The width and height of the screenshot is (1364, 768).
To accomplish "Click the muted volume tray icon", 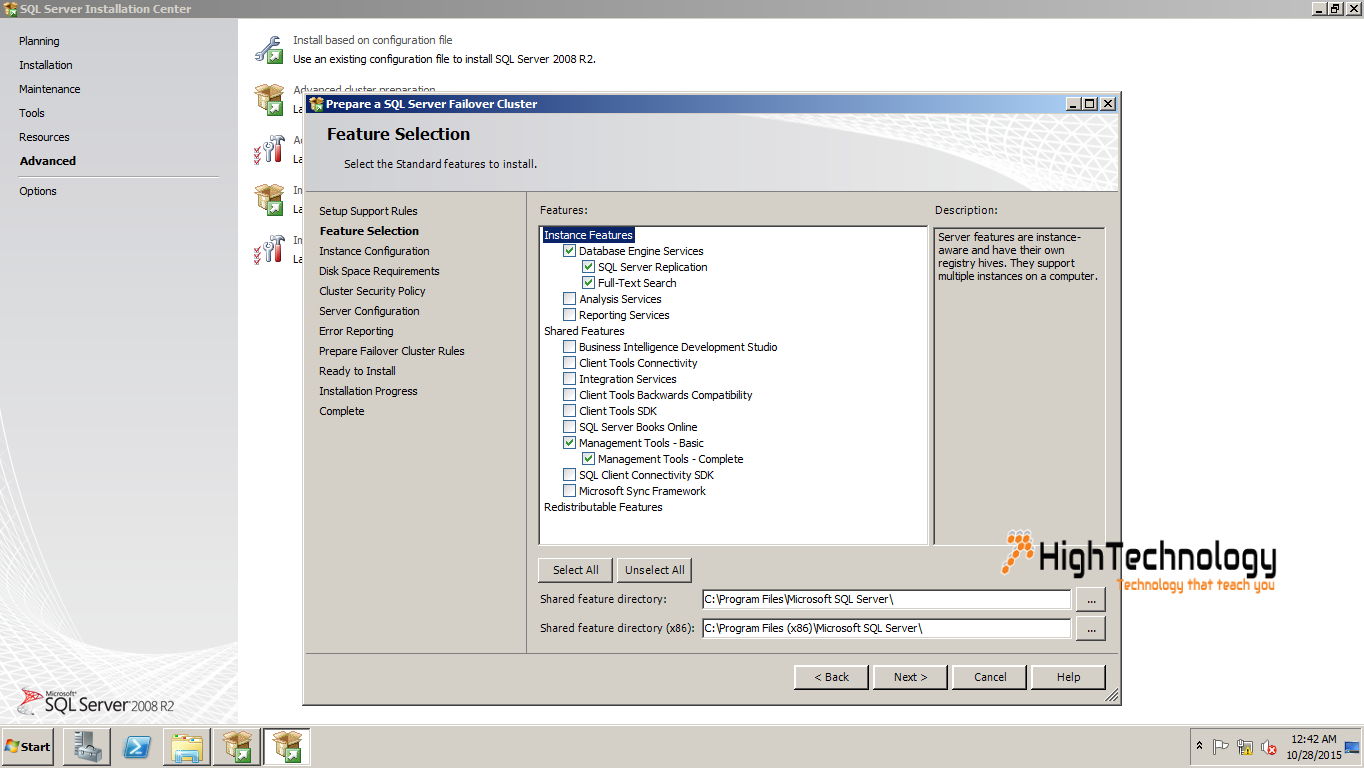I will pyautogui.click(x=1269, y=747).
